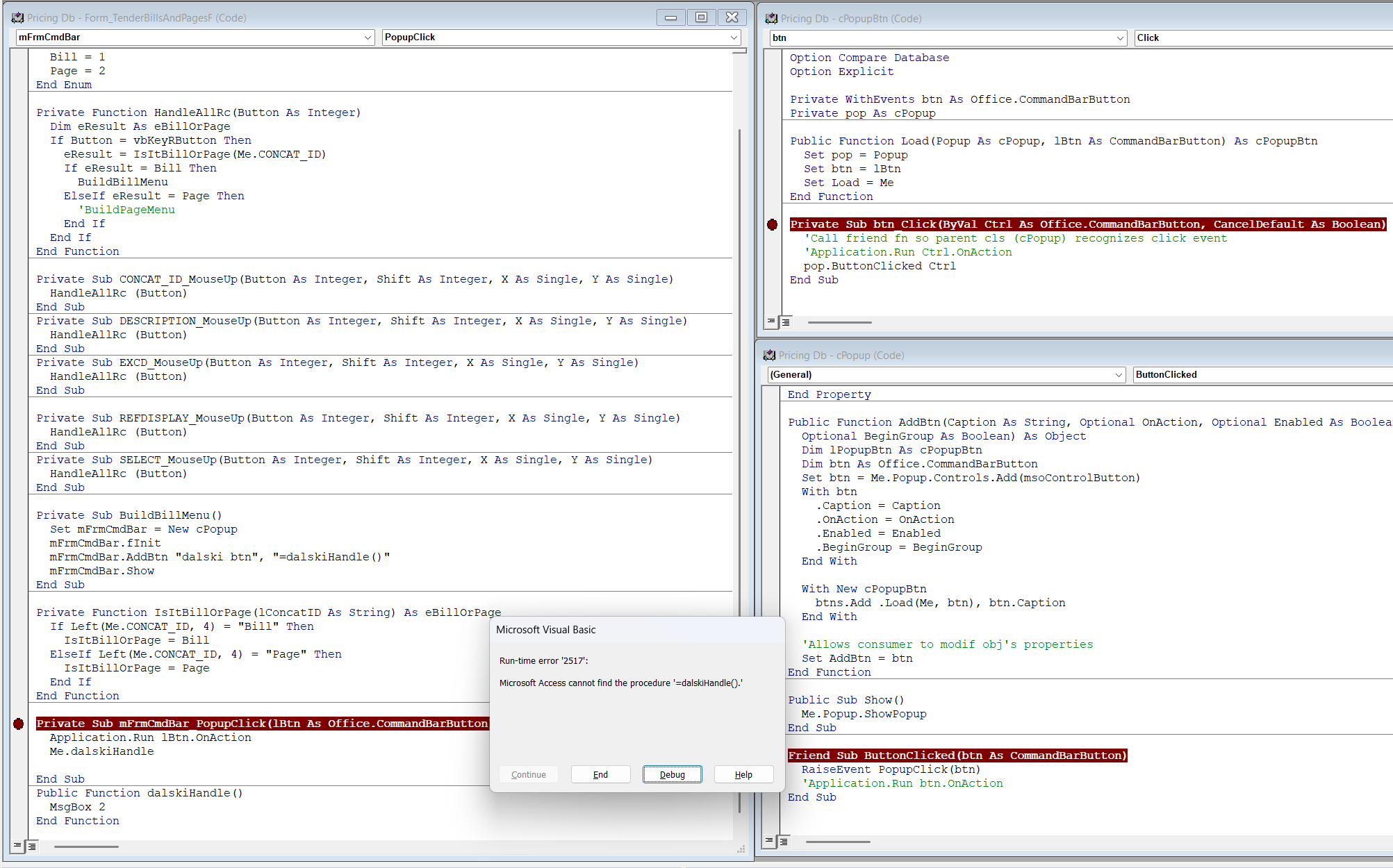Switch to Full Module View in the Form_TenderBillsAndPagesF window
The height and width of the screenshot is (868, 1393).
click(x=32, y=846)
